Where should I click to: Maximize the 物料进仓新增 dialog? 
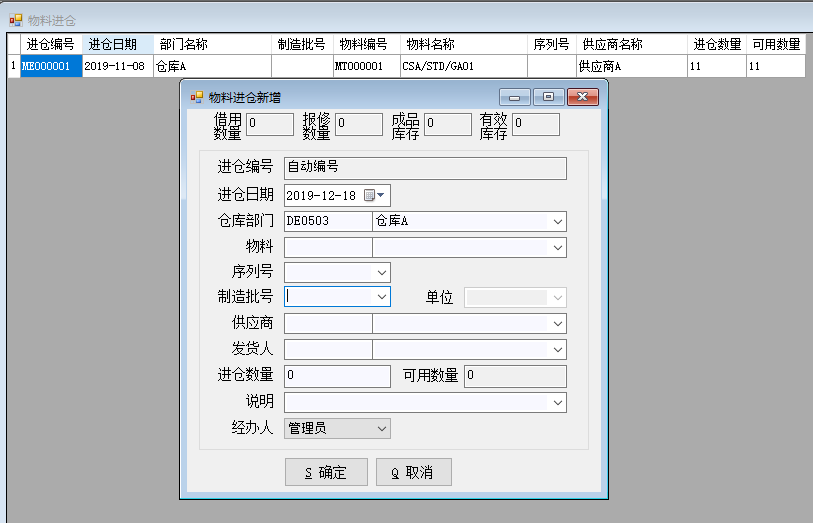pos(548,97)
